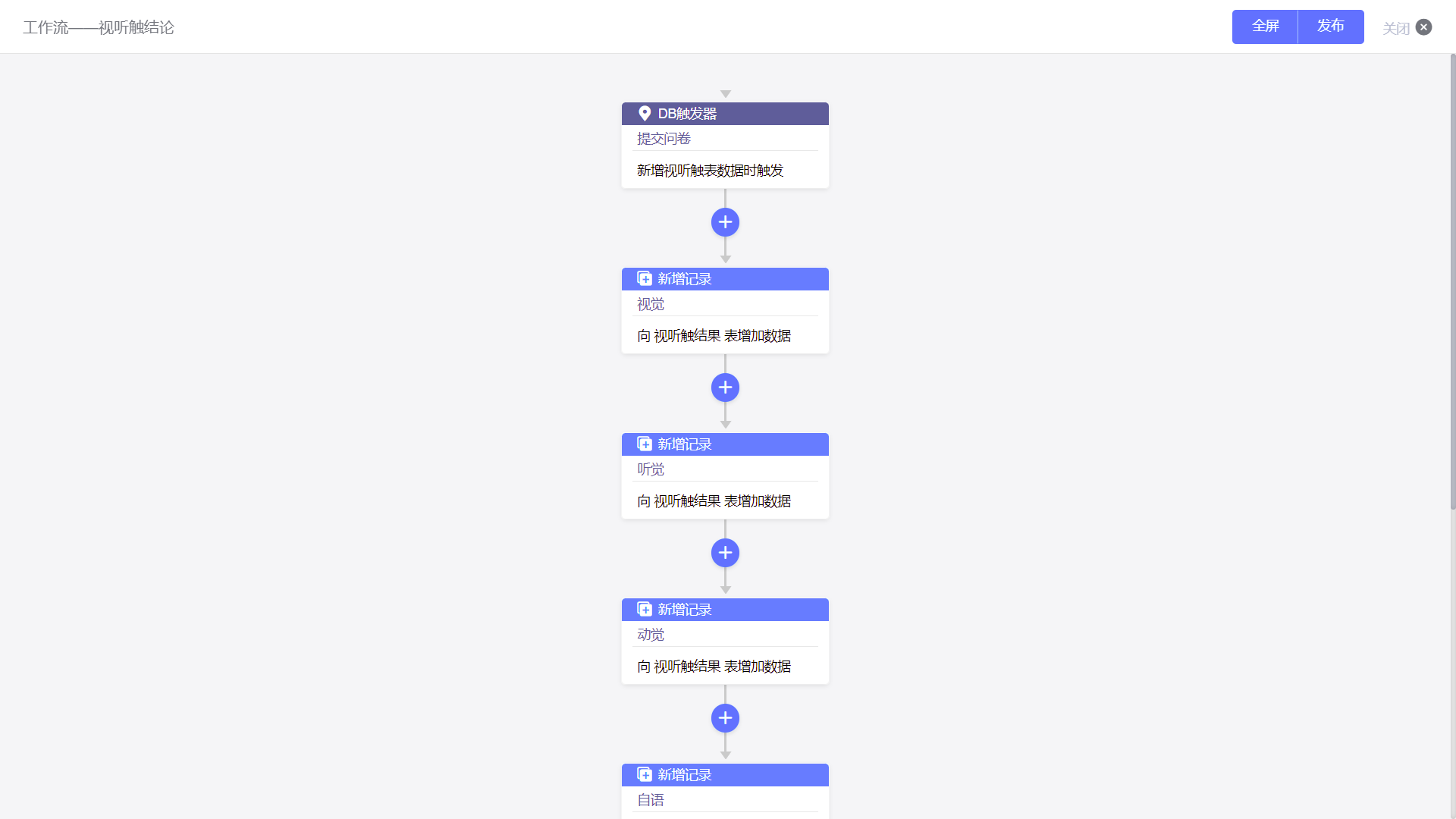Close the workflow editor via 关闭
This screenshot has width=1456, height=819.
coord(1407,28)
